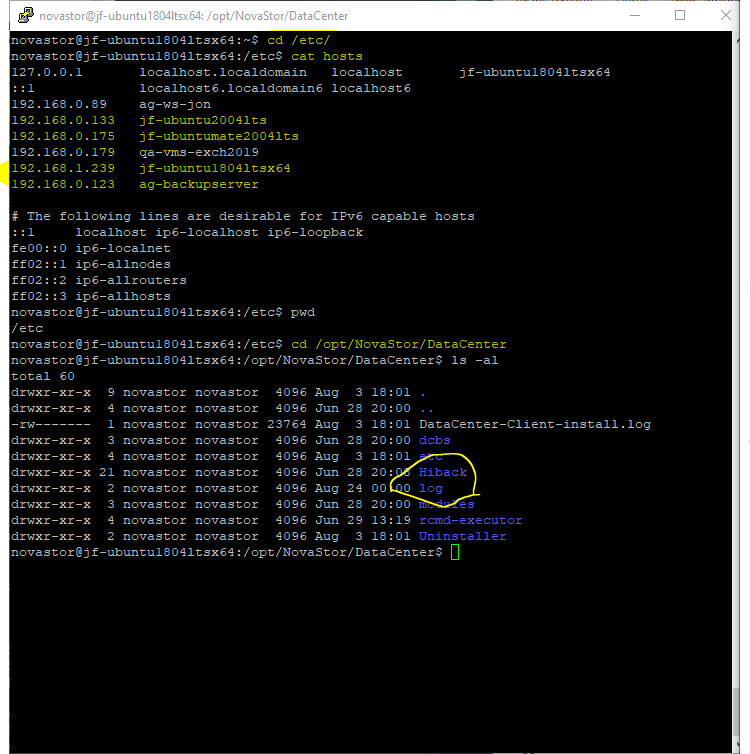Click the IP 192.168.0.133
This screenshot has width=750, height=754.
click(x=63, y=120)
